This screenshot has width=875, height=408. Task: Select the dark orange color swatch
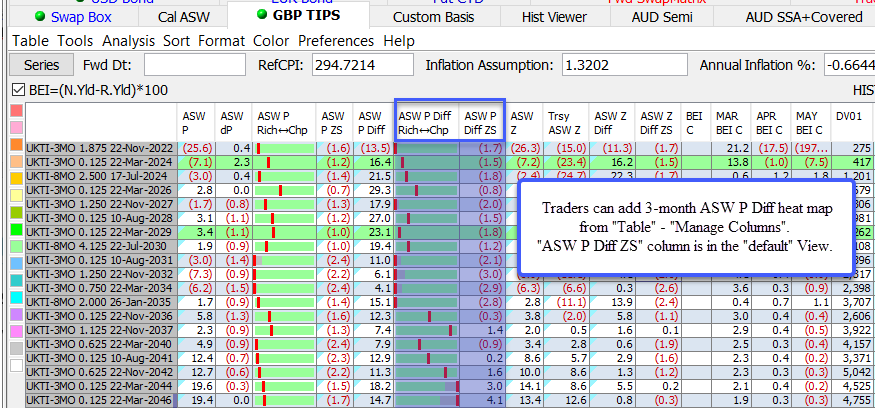[x=16, y=144]
